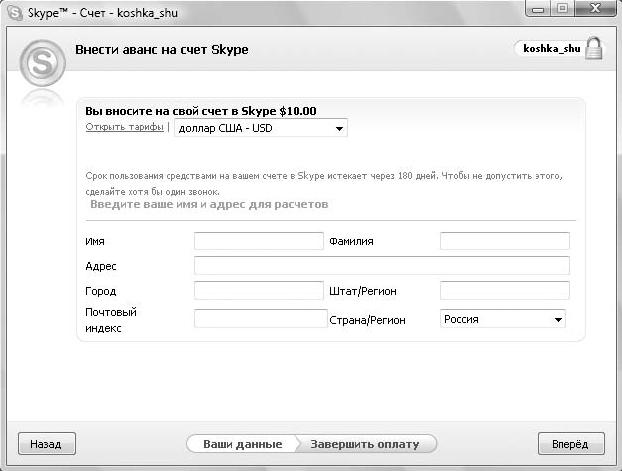The width and height of the screenshot is (622, 471).
Task: Focus the Фамилия input field
Action: (x=505, y=241)
